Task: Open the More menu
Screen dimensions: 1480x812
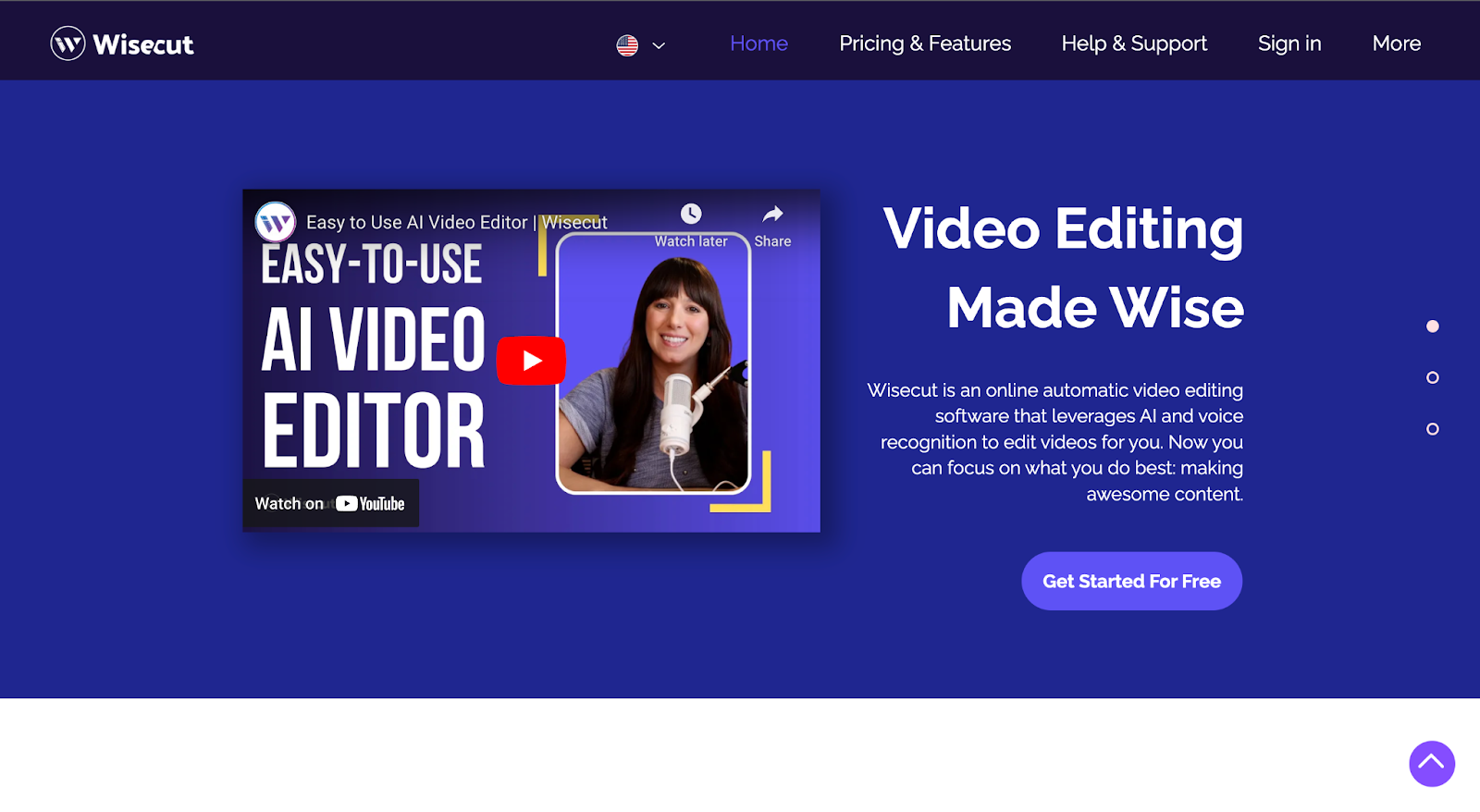Action: pyautogui.click(x=1397, y=43)
